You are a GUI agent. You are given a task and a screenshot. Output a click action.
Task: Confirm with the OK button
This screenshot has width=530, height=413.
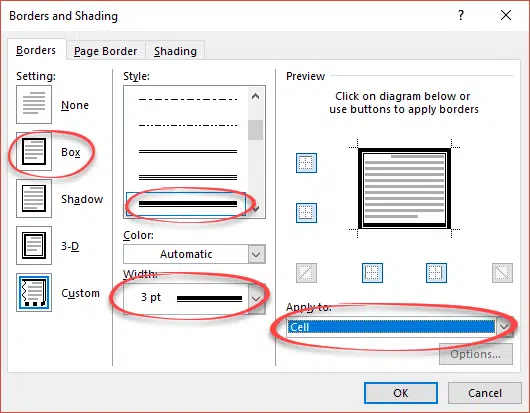401,393
